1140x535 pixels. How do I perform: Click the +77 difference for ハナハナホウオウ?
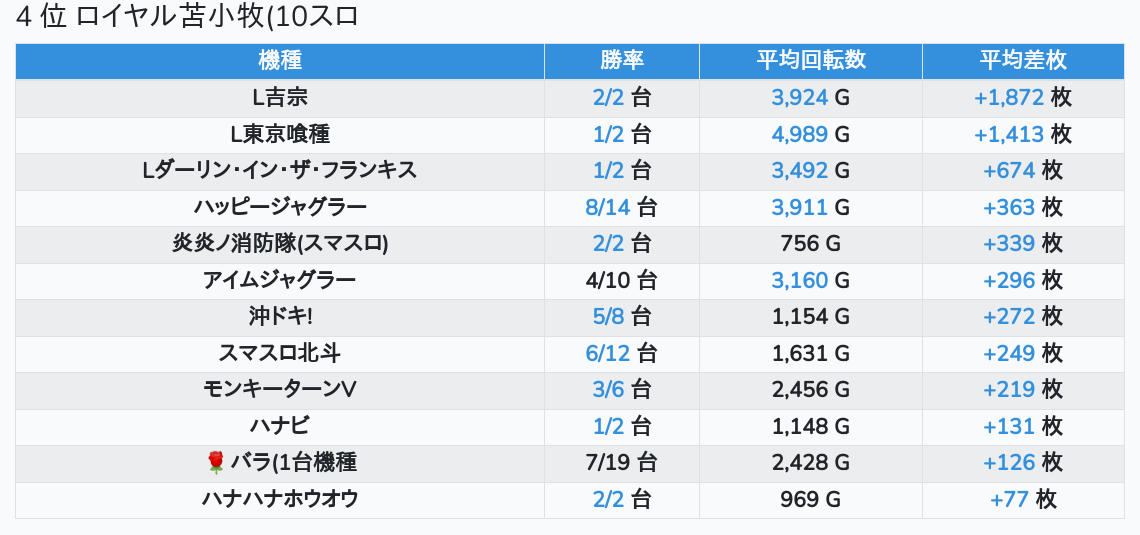click(x=1009, y=499)
